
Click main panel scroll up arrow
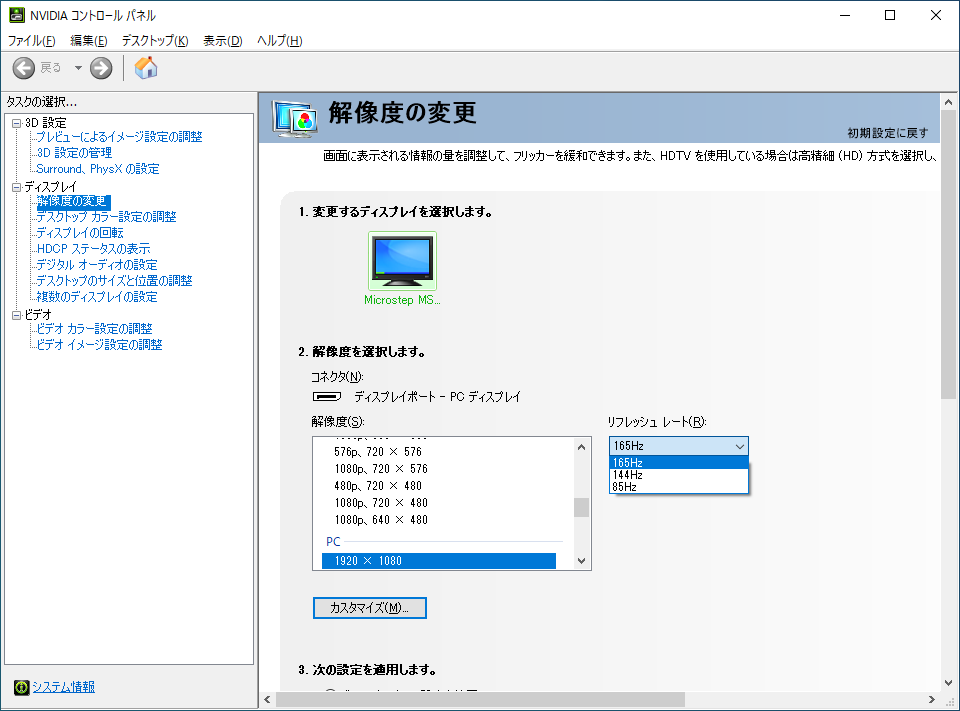(948, 102)
